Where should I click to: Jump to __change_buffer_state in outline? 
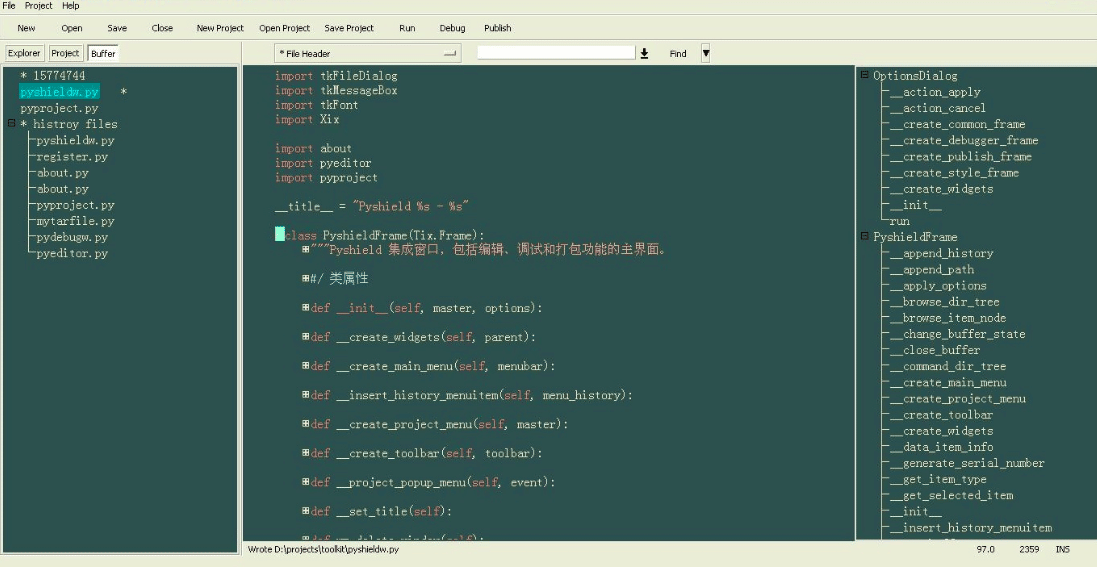pyautogui.click(x=958, y=334)
